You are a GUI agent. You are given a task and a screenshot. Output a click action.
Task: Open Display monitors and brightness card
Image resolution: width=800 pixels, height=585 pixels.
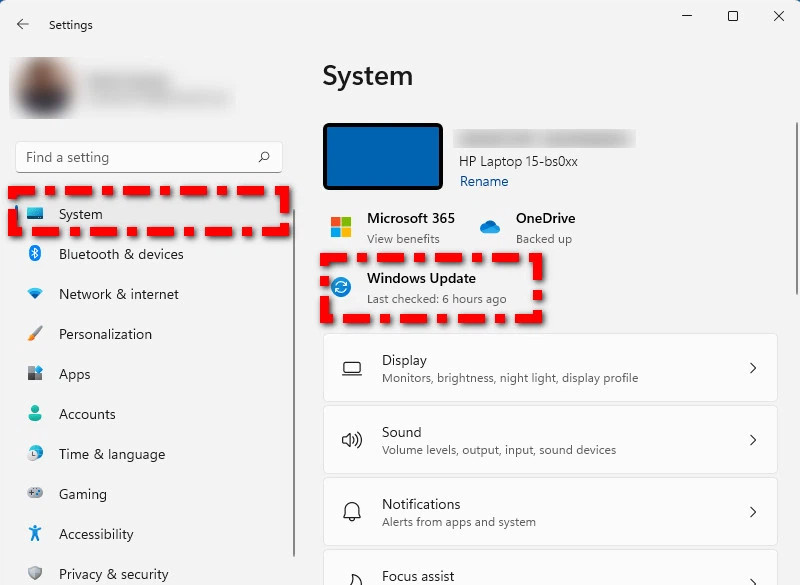coord(550,368)
